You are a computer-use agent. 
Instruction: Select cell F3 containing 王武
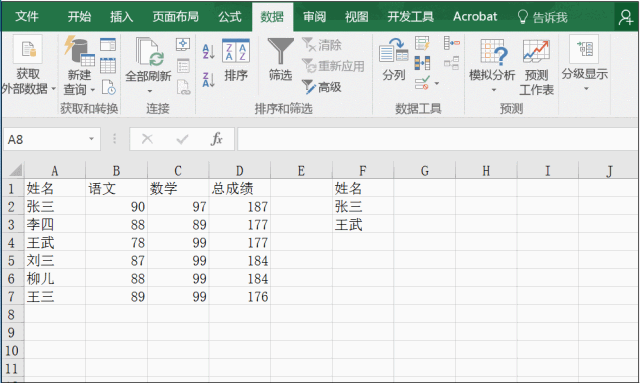tap(363, 225)
